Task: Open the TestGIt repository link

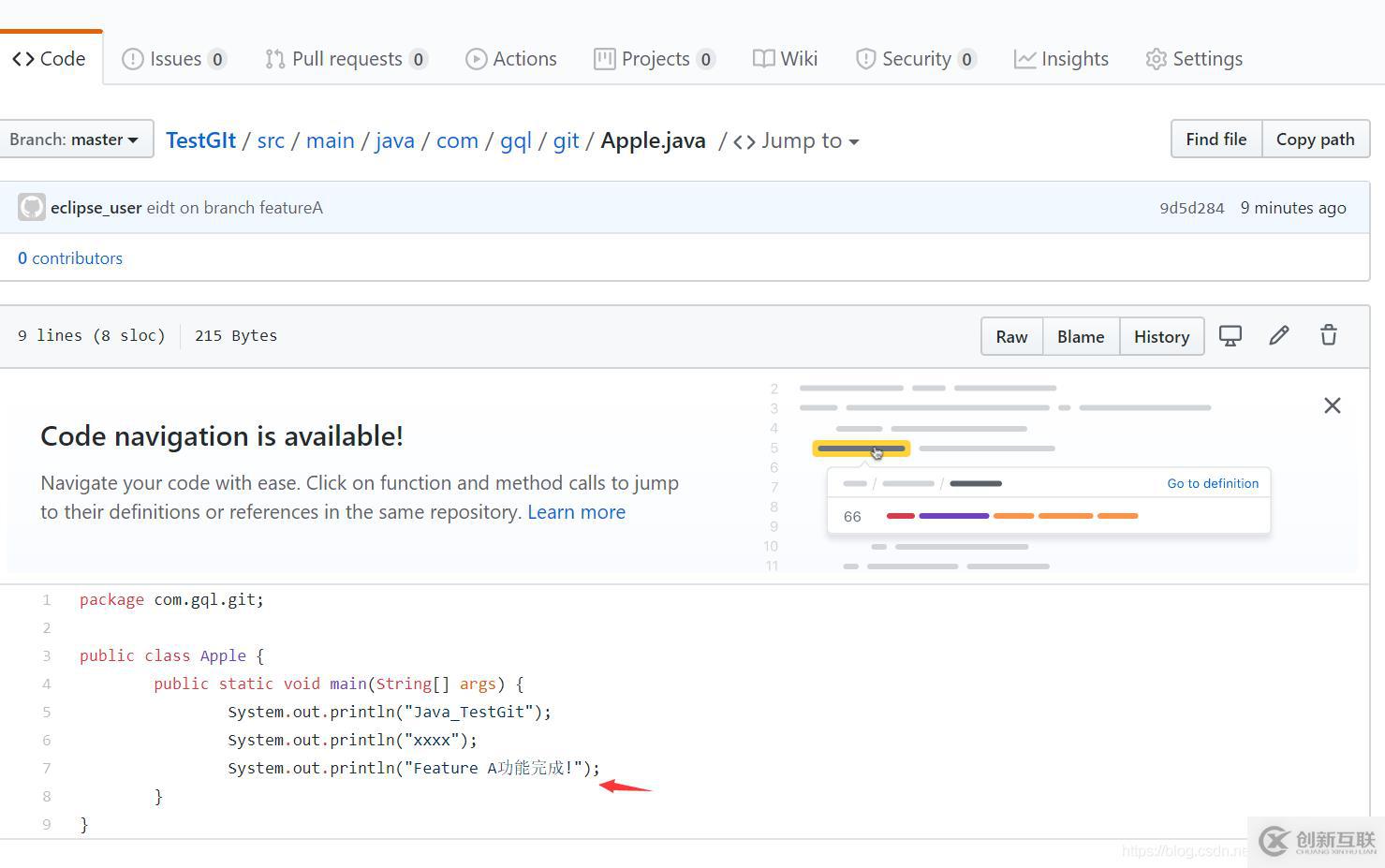Action: click(200, 140)
